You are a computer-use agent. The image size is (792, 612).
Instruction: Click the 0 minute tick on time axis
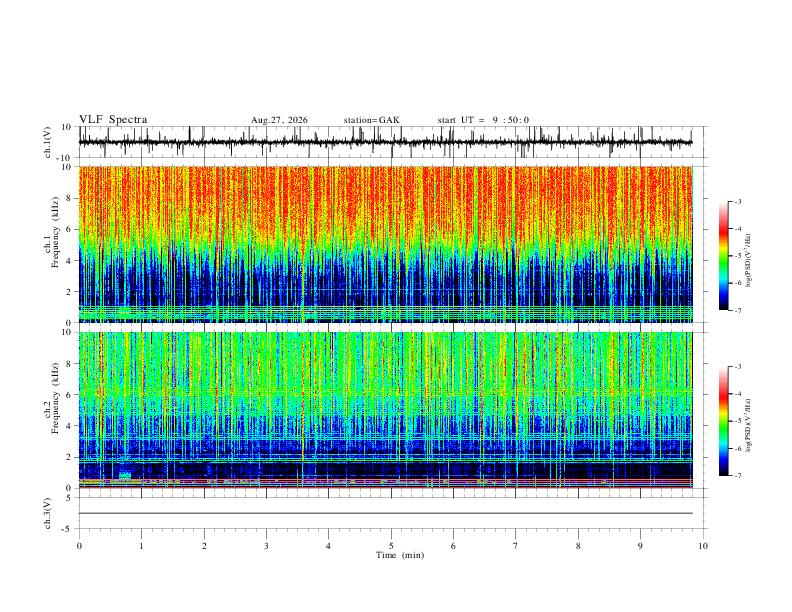79,546
